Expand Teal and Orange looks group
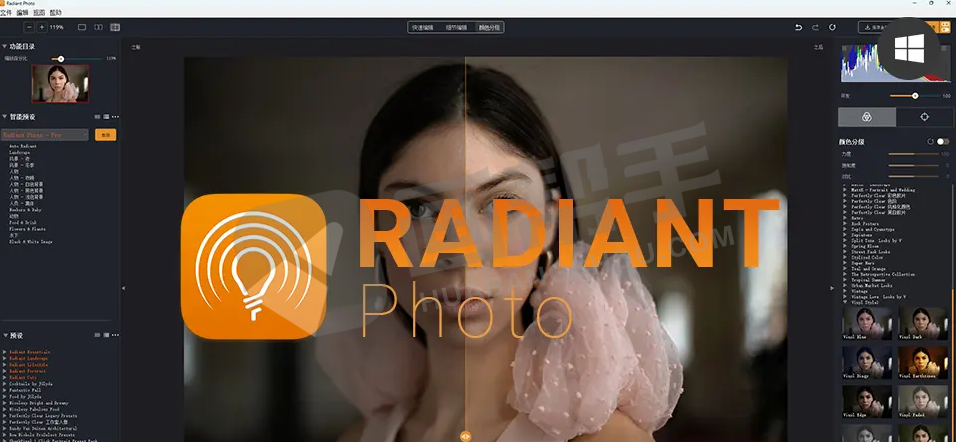Viewport: 956px width, 442px height. click(845, 269)
